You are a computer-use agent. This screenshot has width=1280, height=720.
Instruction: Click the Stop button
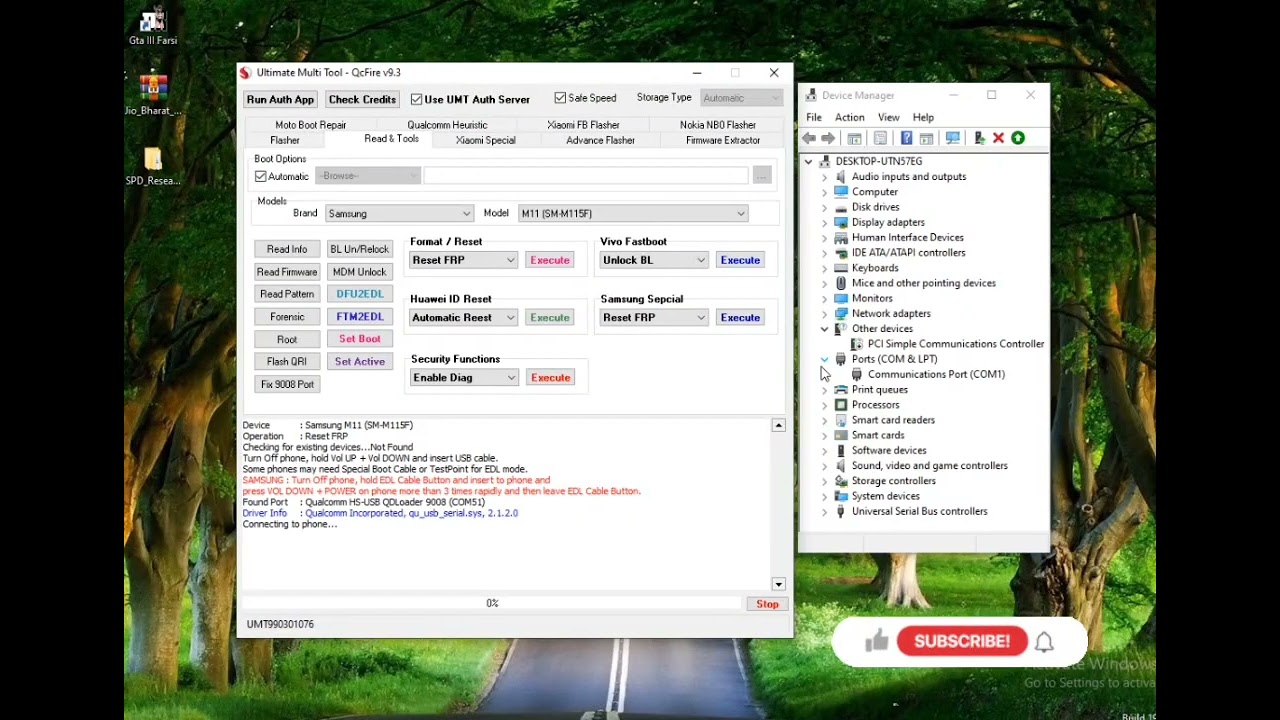point(767,604)
